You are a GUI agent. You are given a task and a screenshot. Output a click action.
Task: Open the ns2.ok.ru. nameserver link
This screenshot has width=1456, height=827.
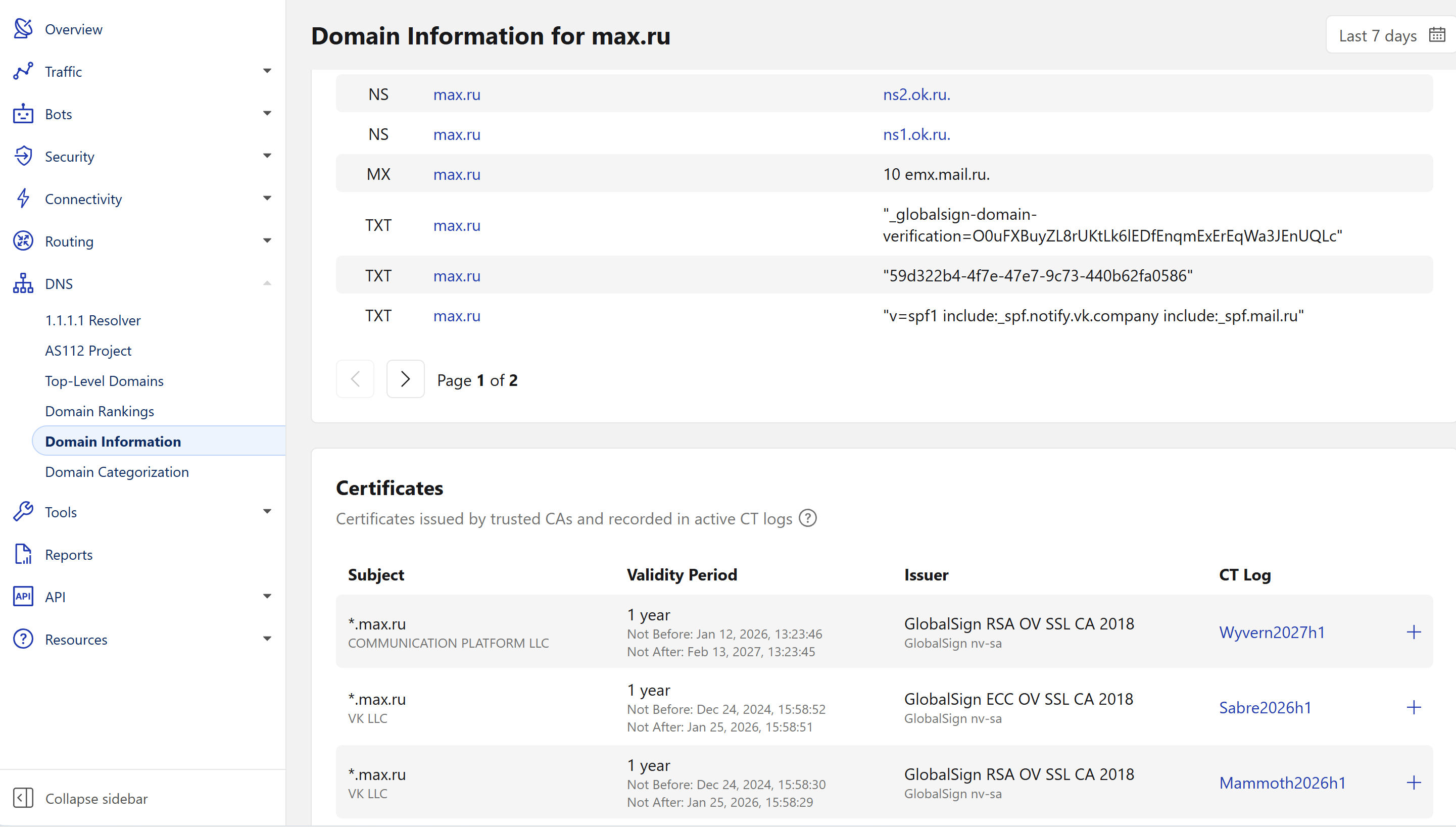tap(916, 94)
